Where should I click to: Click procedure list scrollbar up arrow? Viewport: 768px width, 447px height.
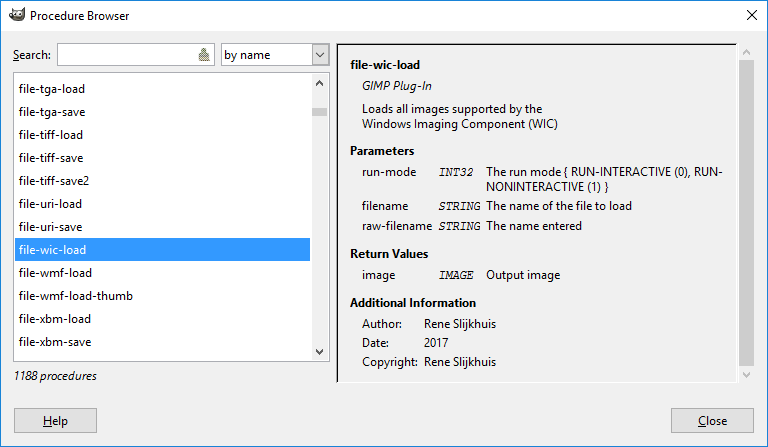(319, 83)
